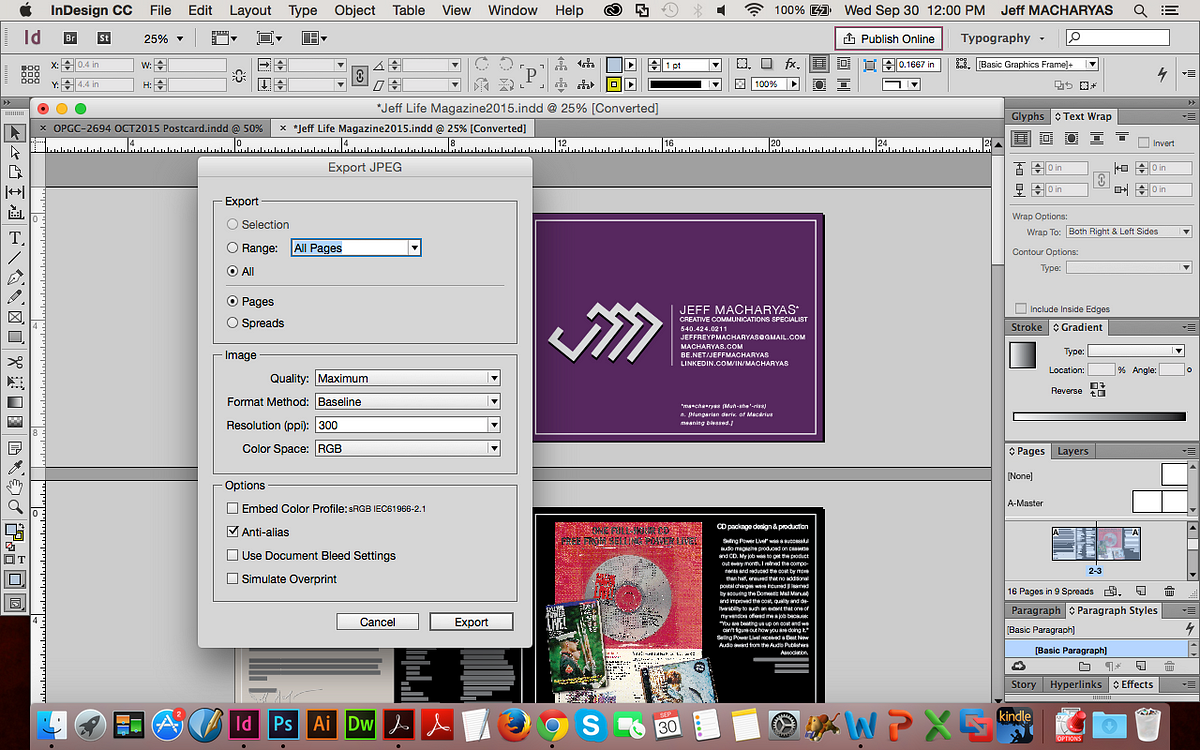
Task: Open the Table menu
Action: [408, 10]
